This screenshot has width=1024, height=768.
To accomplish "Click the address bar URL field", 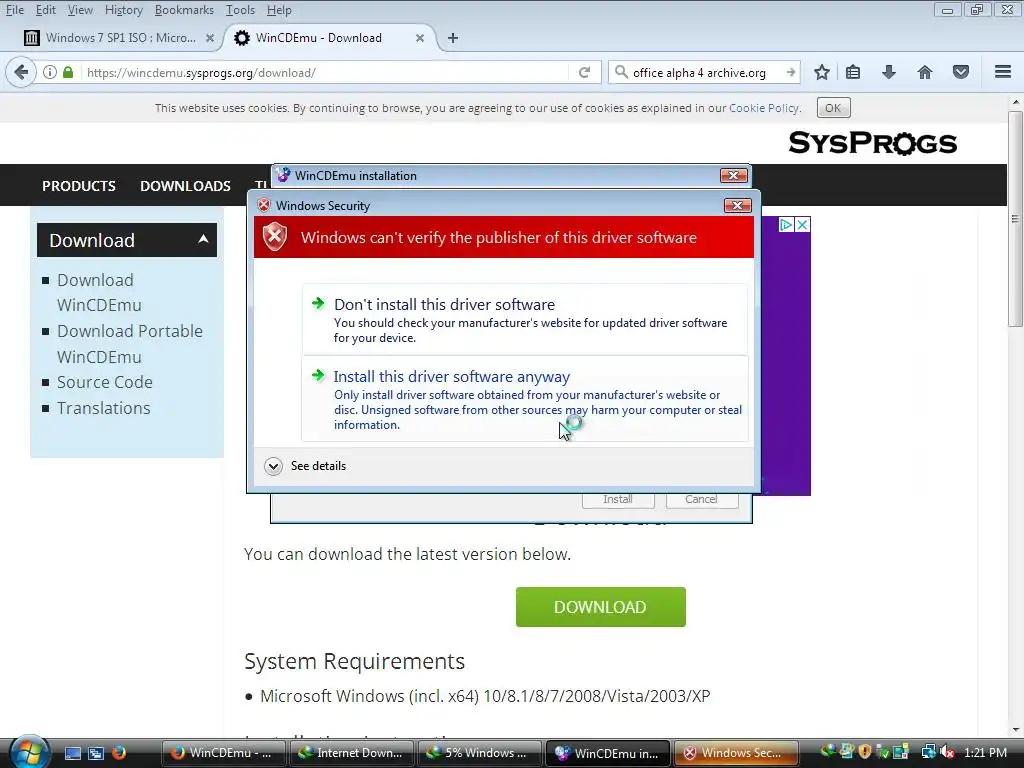I will [327, 72].
